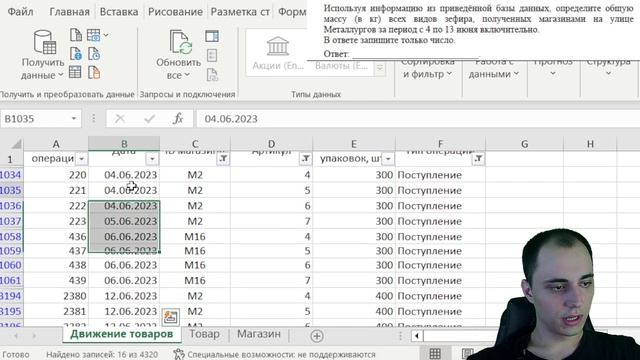Click the Name Box showing B1035
Image resolution: width=640 pixels, height=360 pixels.
pyautogui.click(x=35, y=119)
